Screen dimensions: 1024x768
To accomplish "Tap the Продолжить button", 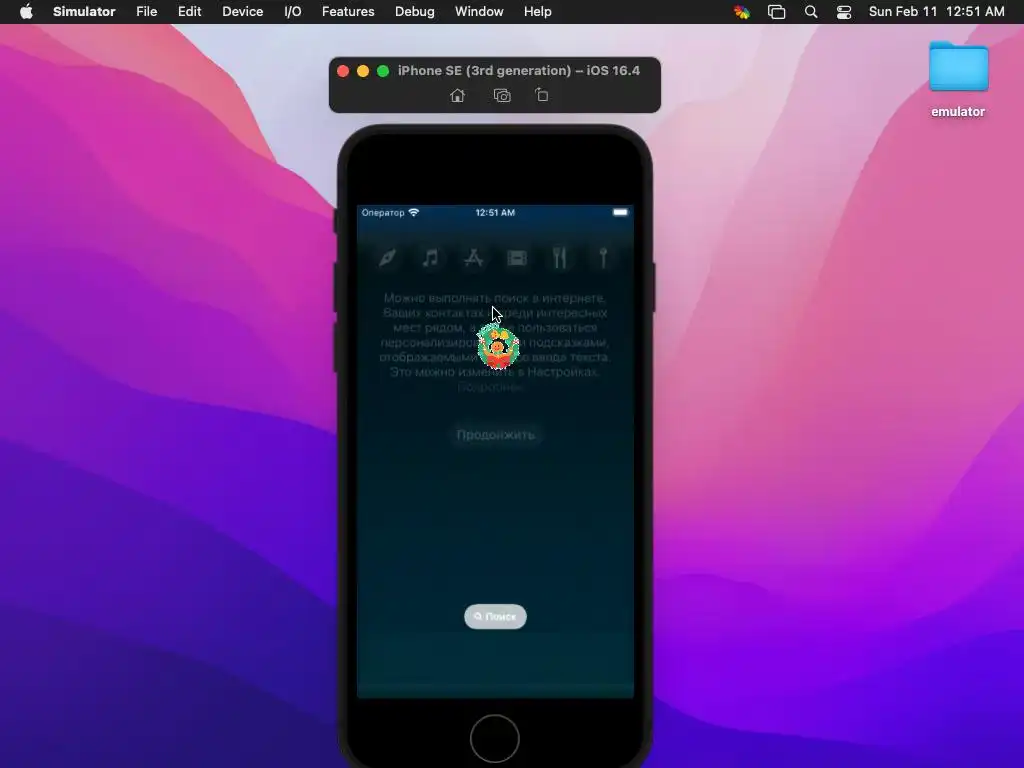I will (x=495, y=435).
